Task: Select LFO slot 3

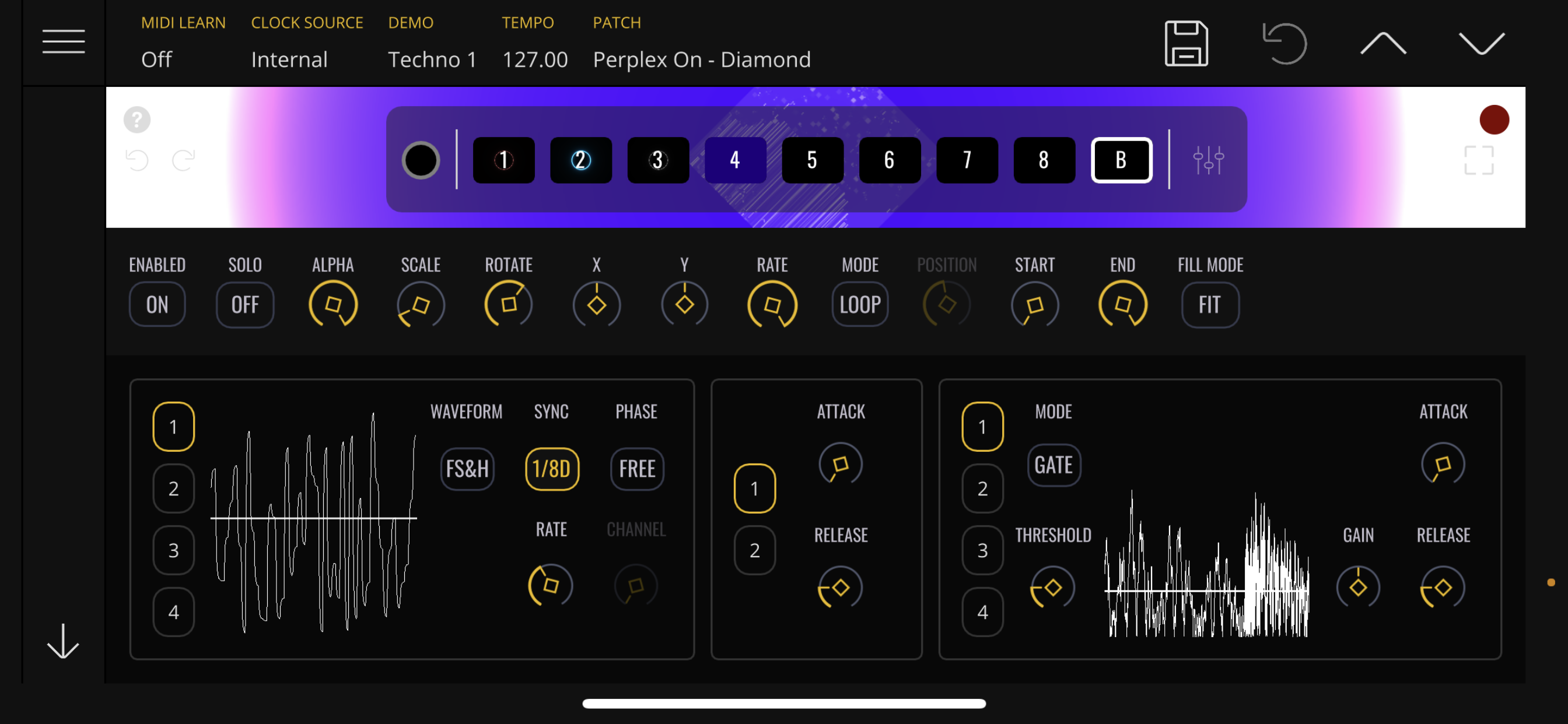Action: coord(173,550)
